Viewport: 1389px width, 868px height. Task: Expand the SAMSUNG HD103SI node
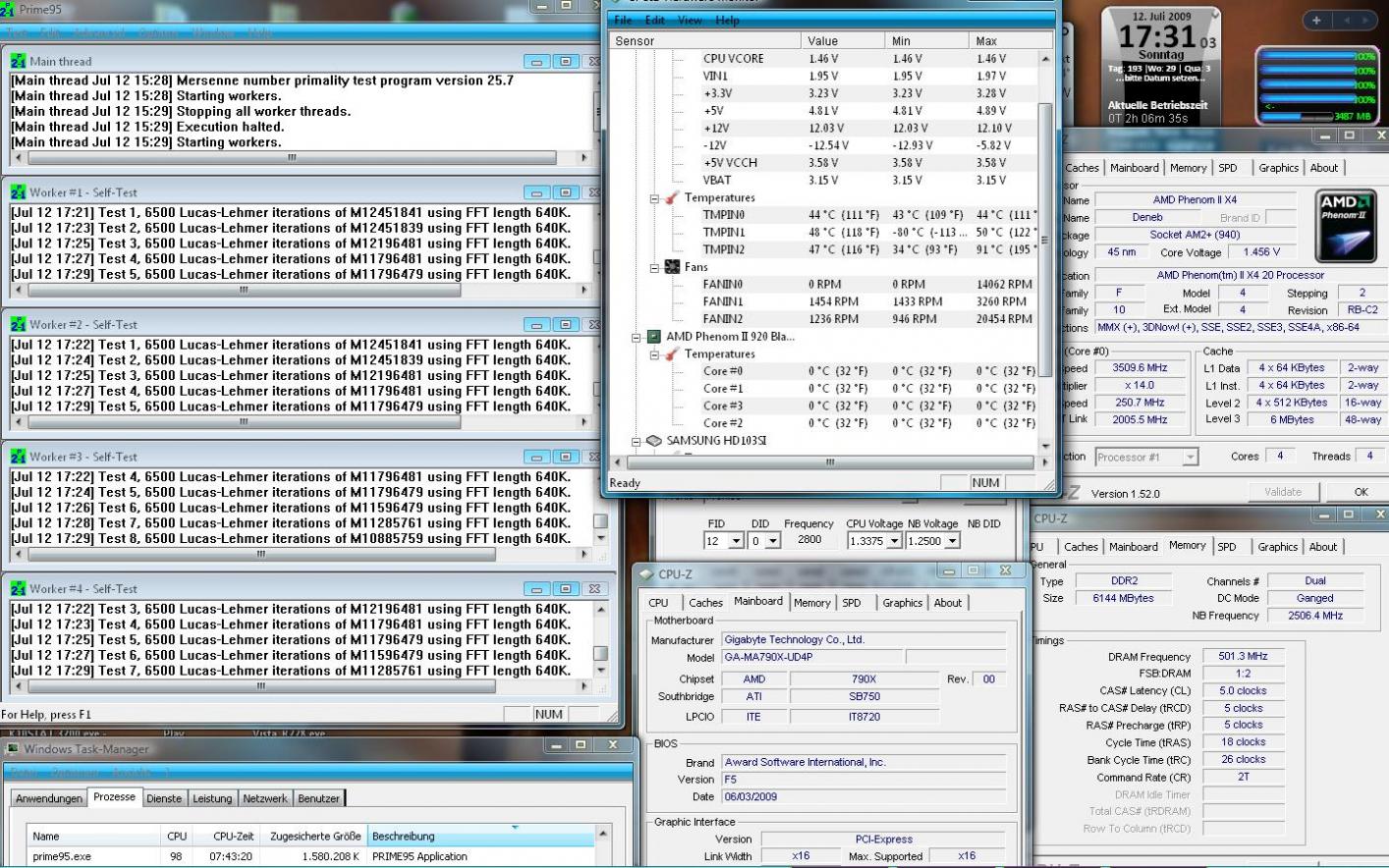click(x=637, y=441)
